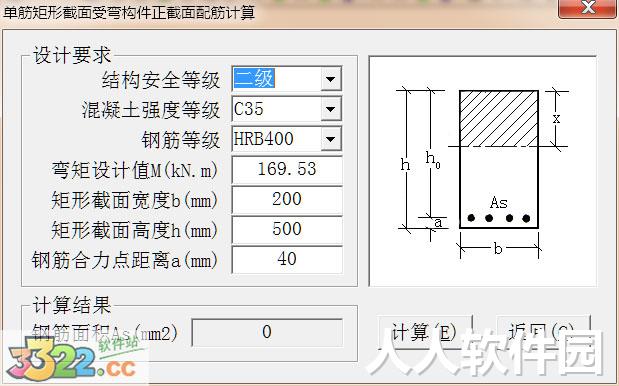Screen dimensions: 619x386
Task: Click the As rebar dots in the section diagram
Action: [x=499, y=218]
